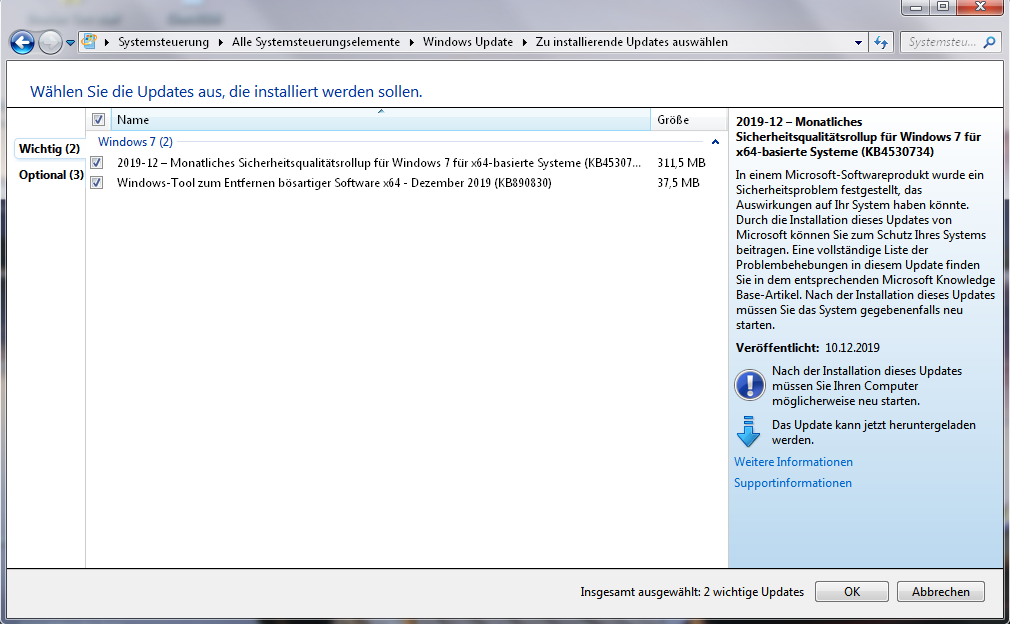Toggle the select-all checkbox in header
Viewport: 1010px width, 624px height.
(x=98, y=120)
